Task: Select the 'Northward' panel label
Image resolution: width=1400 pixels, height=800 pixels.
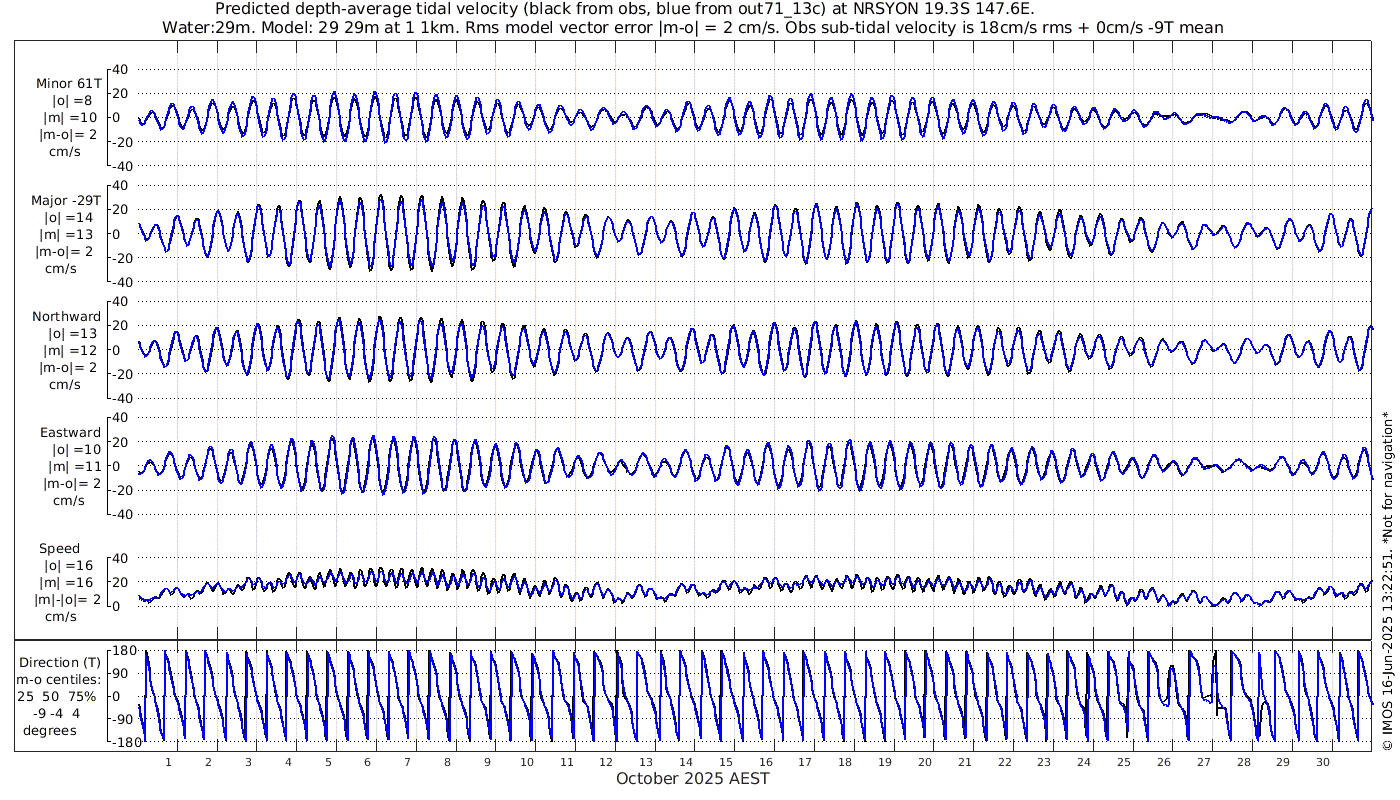Action: pos(66,316)
